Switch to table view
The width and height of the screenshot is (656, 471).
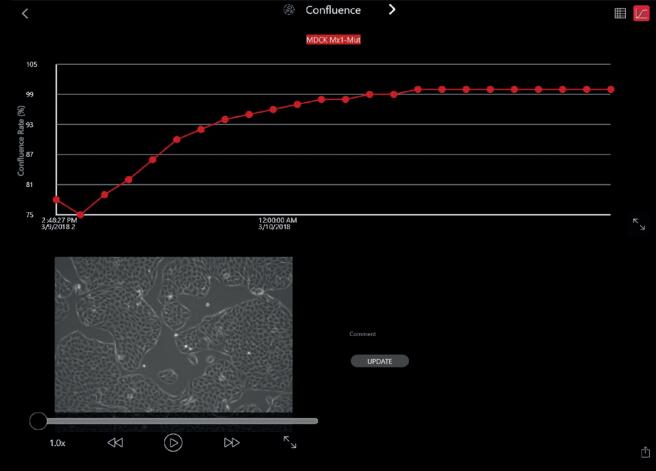pyautogui.click(x=620, y=13)
